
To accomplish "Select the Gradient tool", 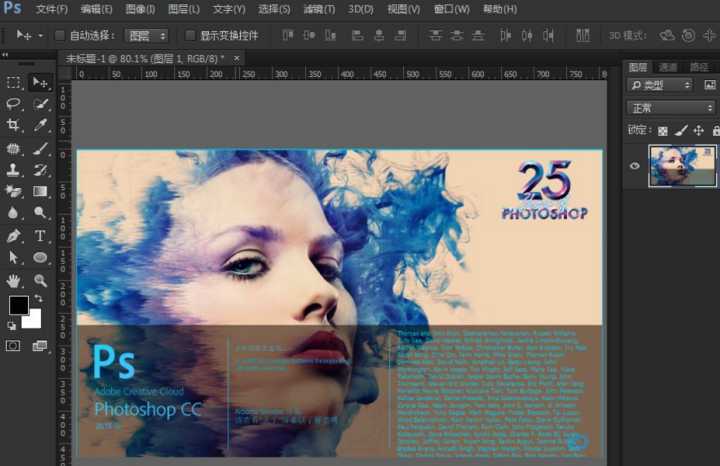I will (40, 191).
